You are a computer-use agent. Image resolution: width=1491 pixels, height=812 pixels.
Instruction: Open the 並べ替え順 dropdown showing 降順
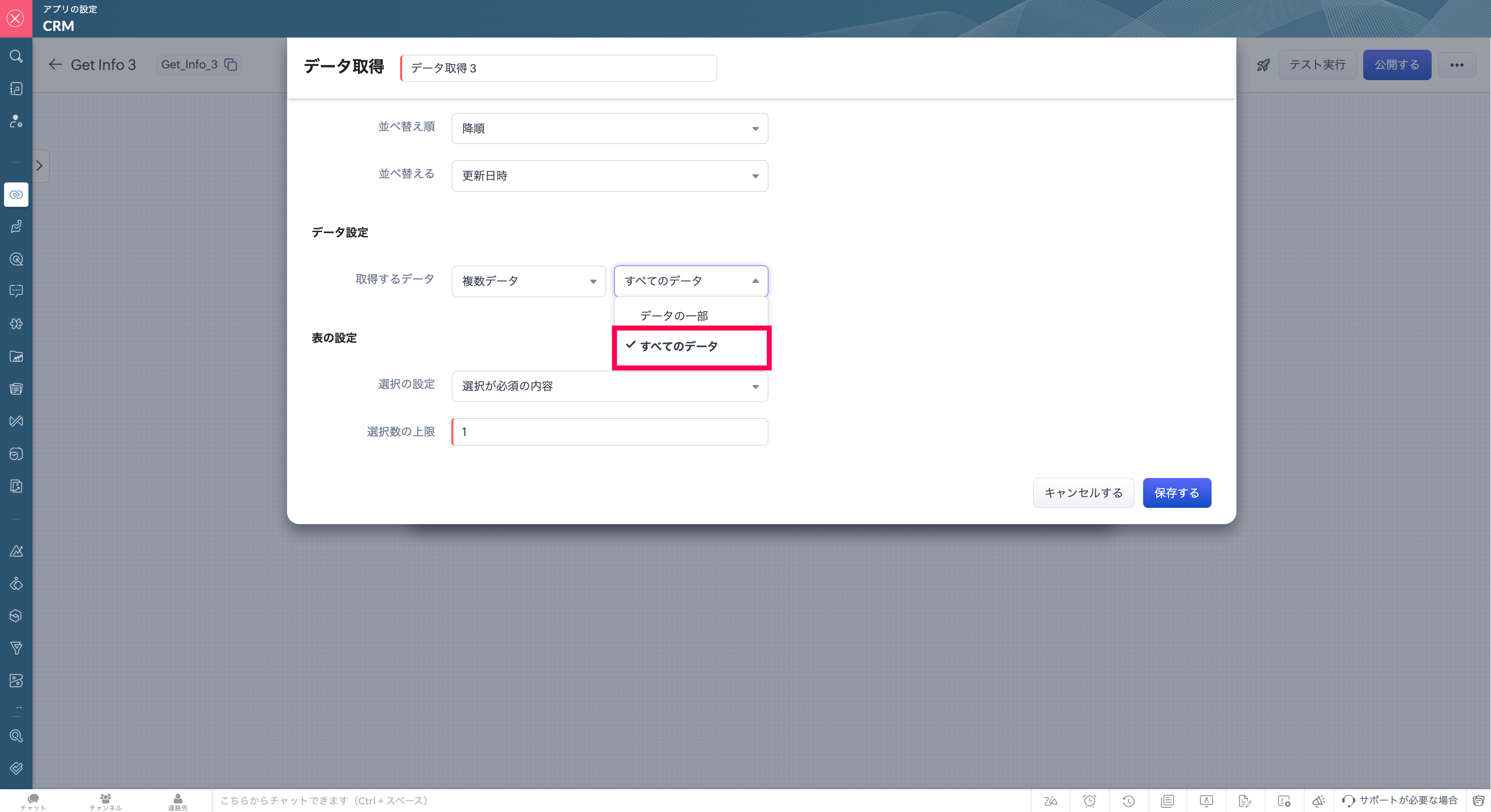tap(610, 128)
